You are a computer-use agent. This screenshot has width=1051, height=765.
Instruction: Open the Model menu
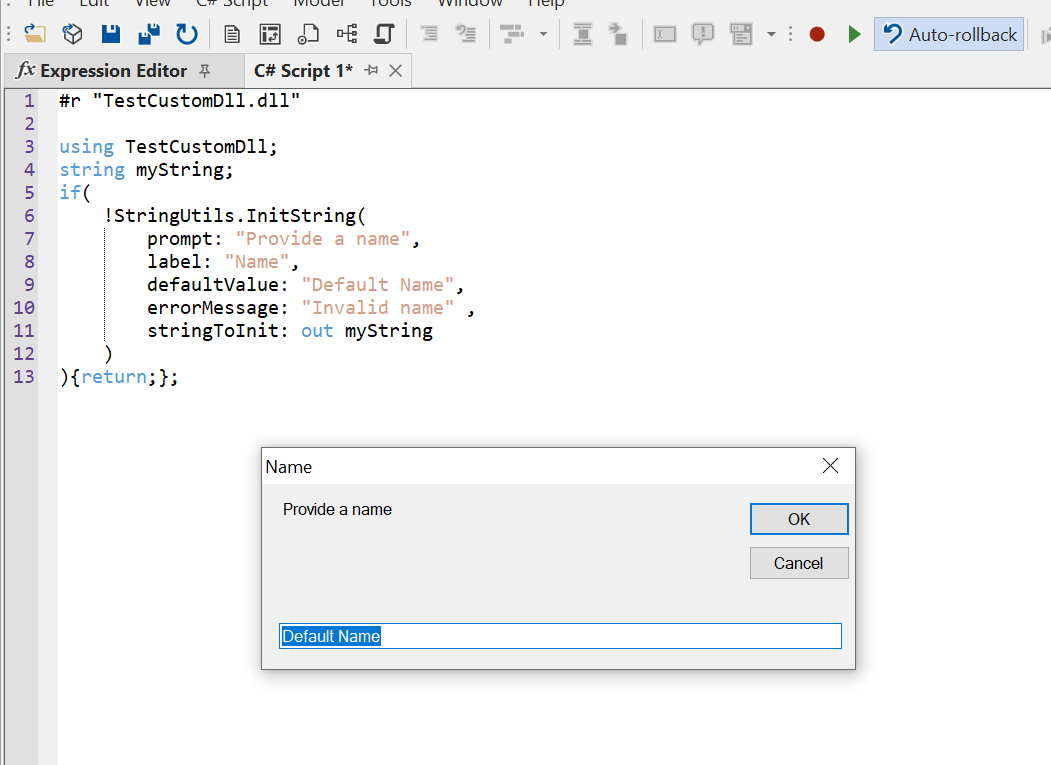318,4
